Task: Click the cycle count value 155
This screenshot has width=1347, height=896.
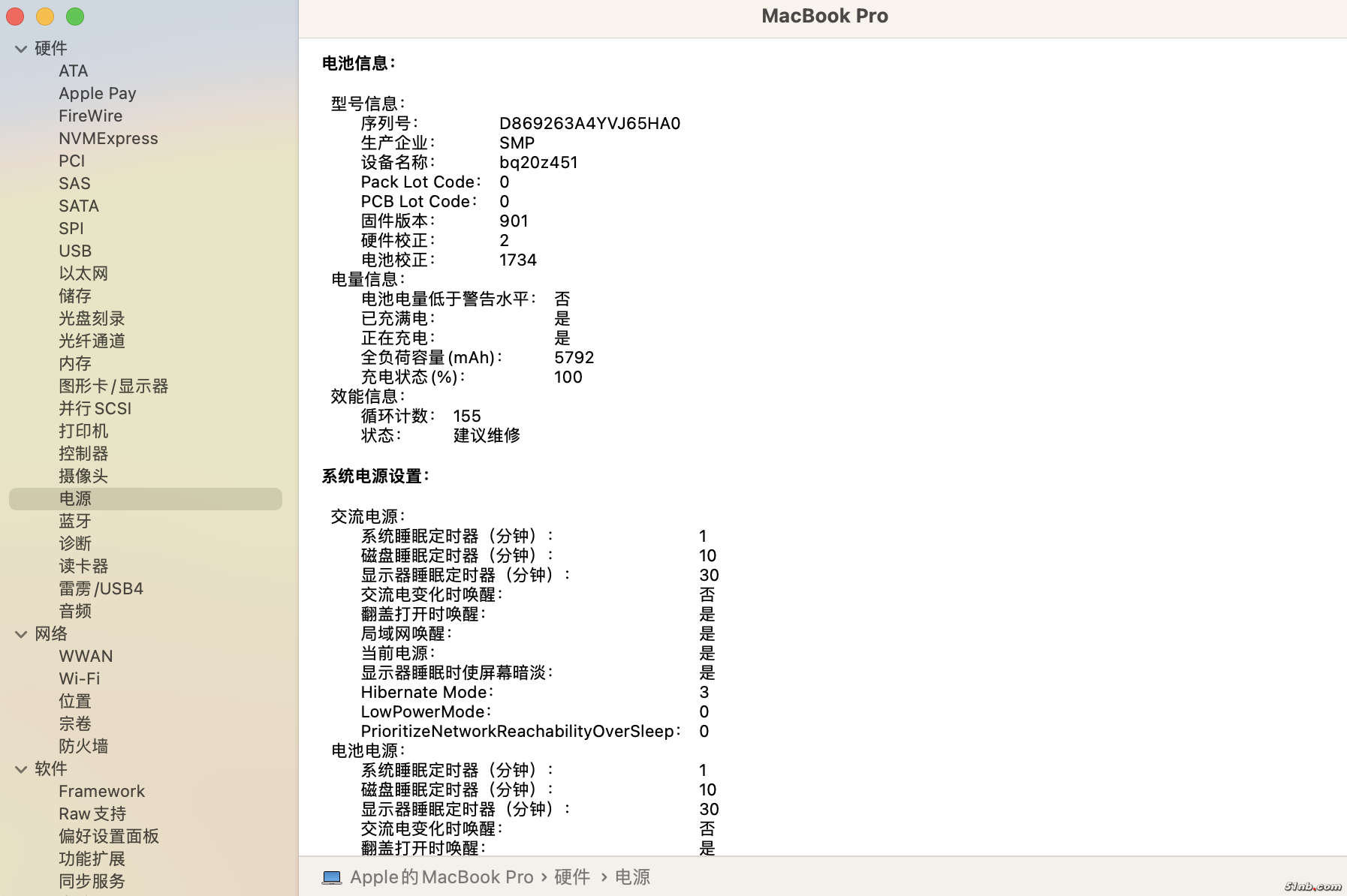Action: 467,416
